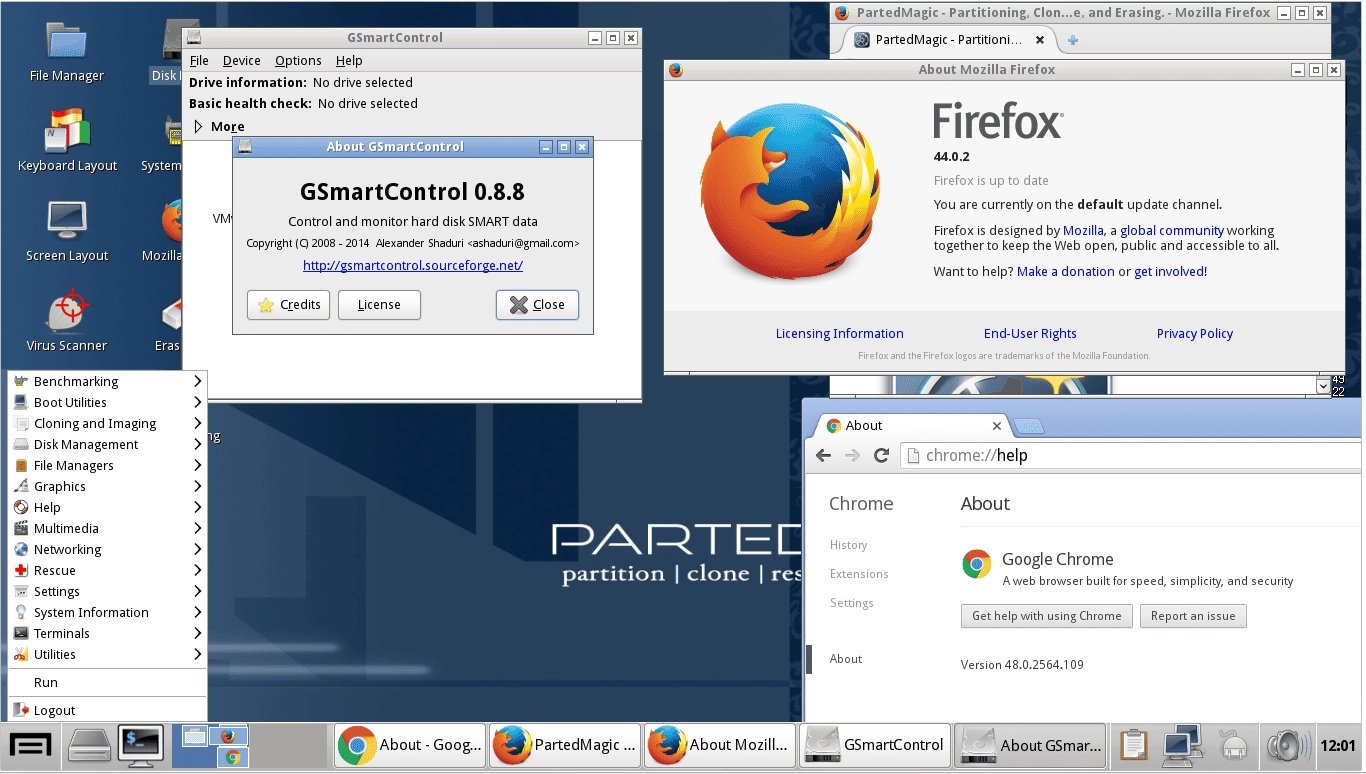This screenshot has height=774, width=1366.
Task: Open the dropdown arrow in Firefox page
Action: click(x=1323, y=385)
